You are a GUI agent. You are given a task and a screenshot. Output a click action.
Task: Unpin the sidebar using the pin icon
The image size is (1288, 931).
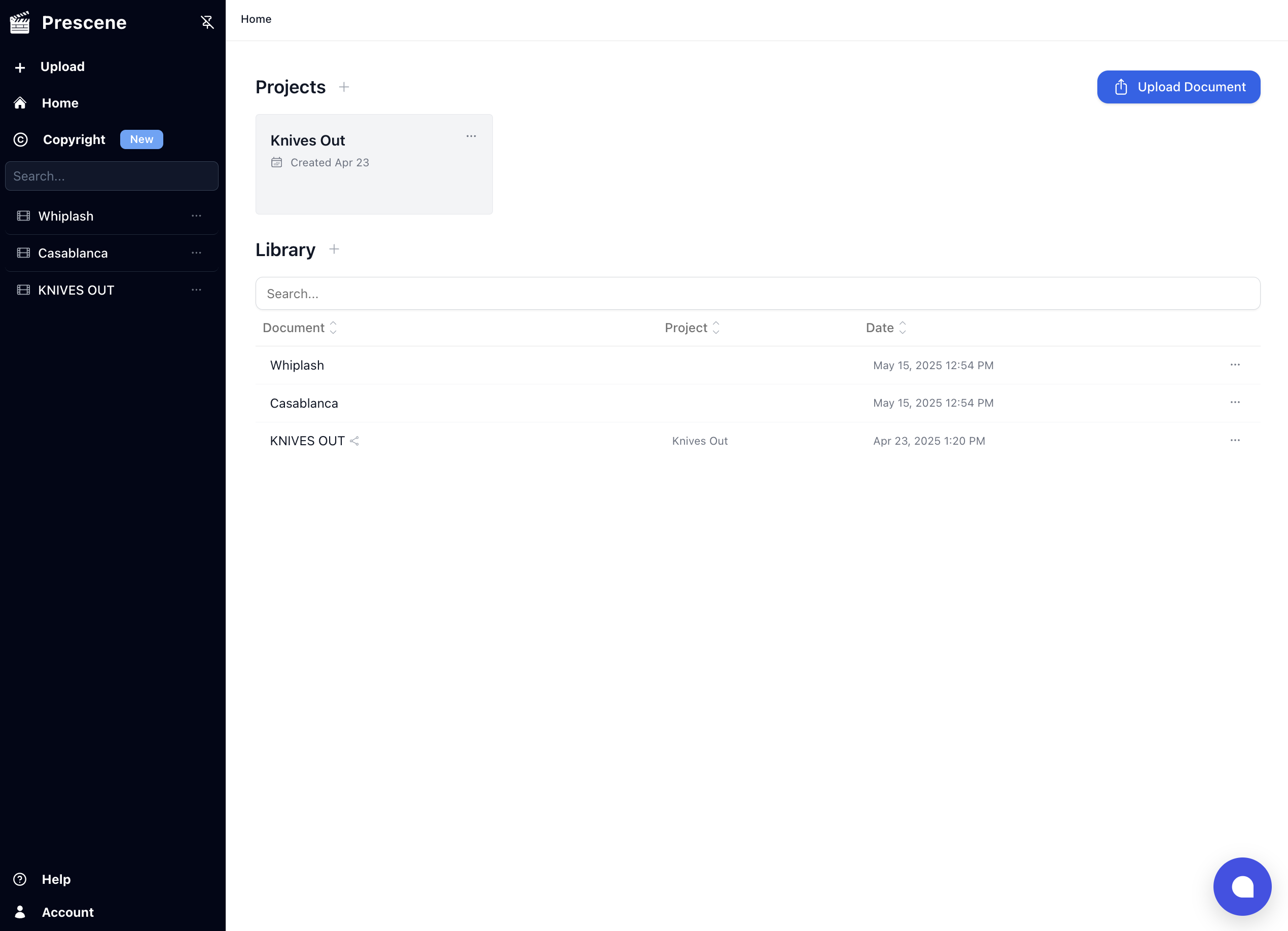point(207,22)
